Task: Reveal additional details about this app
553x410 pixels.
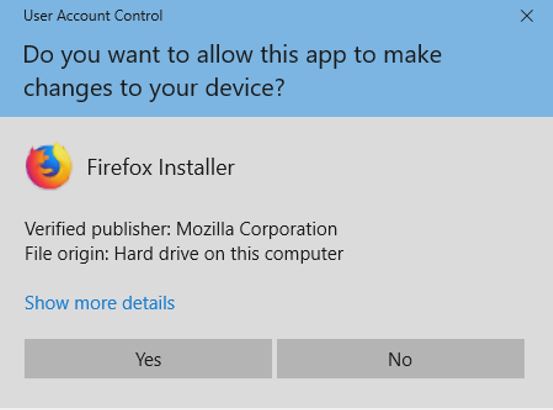Action: pyautogui.click(x=100, y=303)
